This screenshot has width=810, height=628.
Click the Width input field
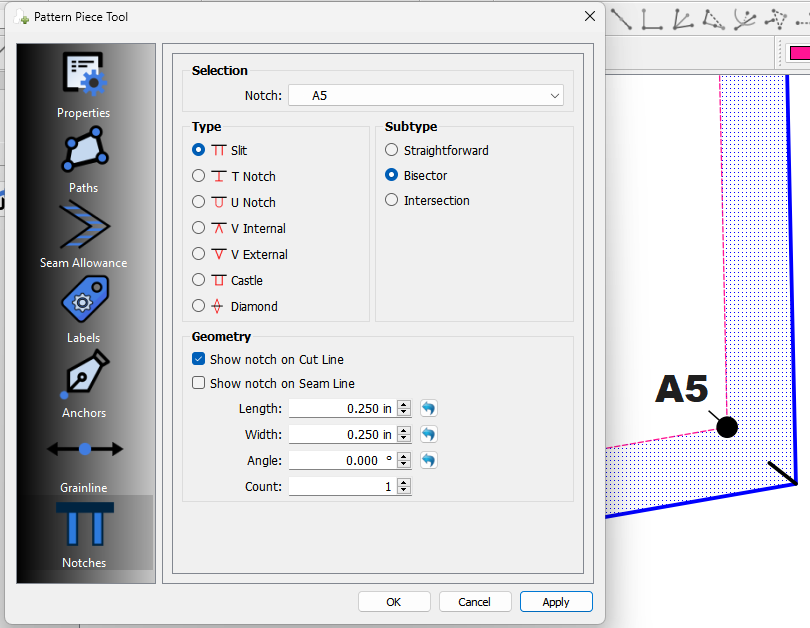click(x=343, y=434)
